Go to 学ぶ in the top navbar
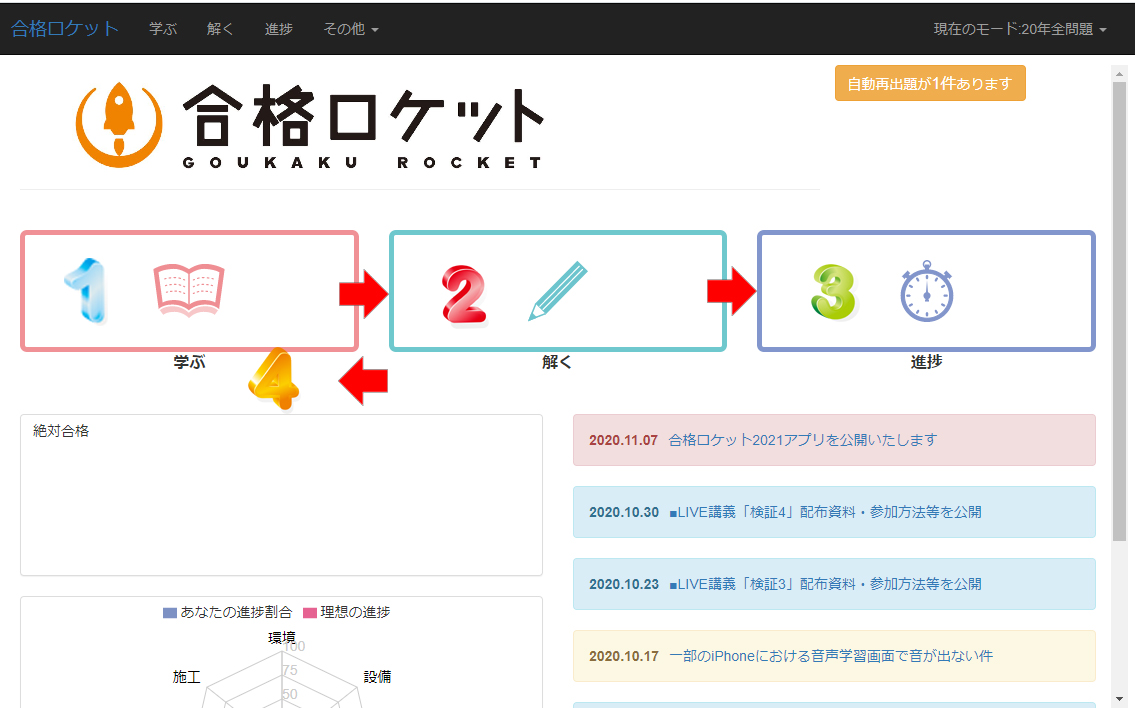 click(x=163, y=29)
